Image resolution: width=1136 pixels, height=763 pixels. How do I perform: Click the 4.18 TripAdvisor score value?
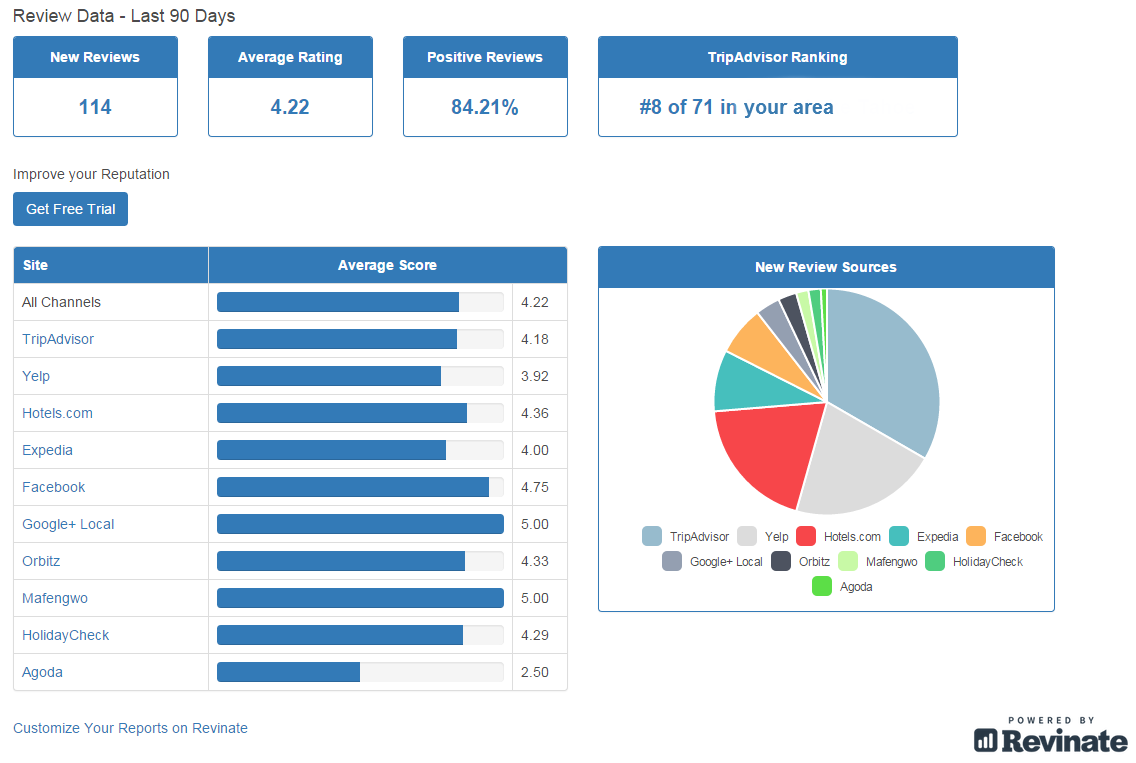point(535,339)
